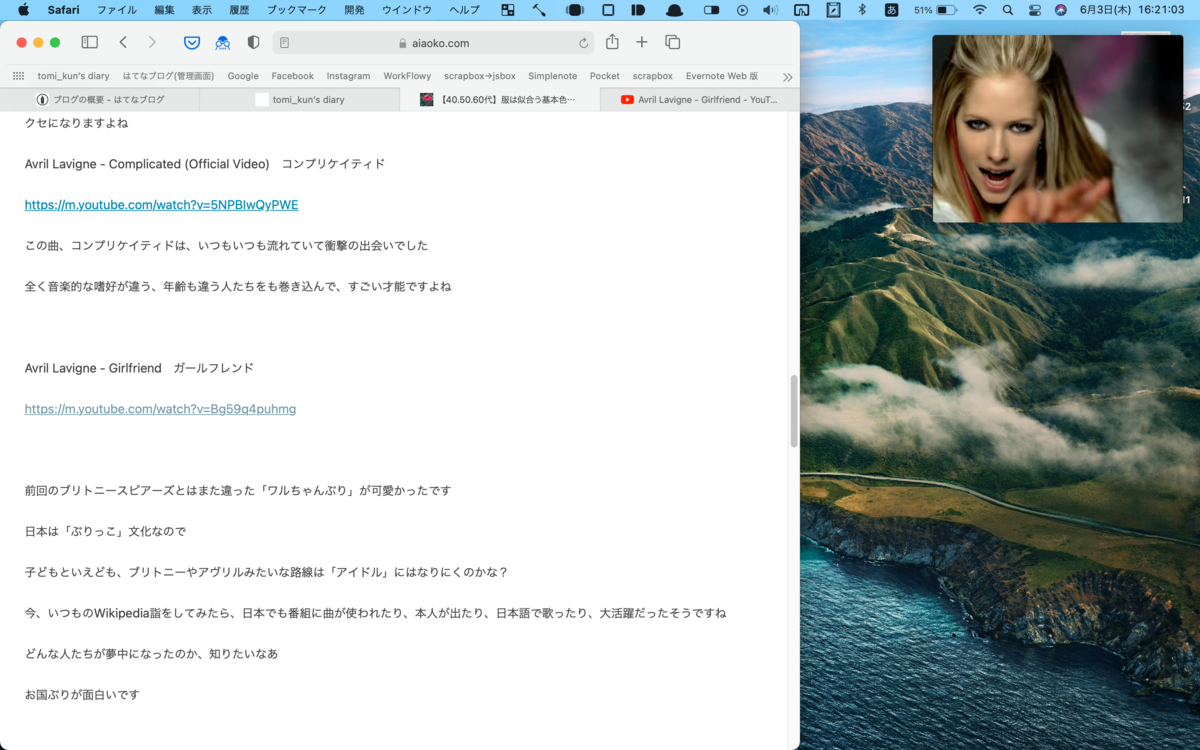Image resolution: width=1200 pixels, height=750 pixels.
Task: Open the 編集 menu
Action: (x=164, y=10)
